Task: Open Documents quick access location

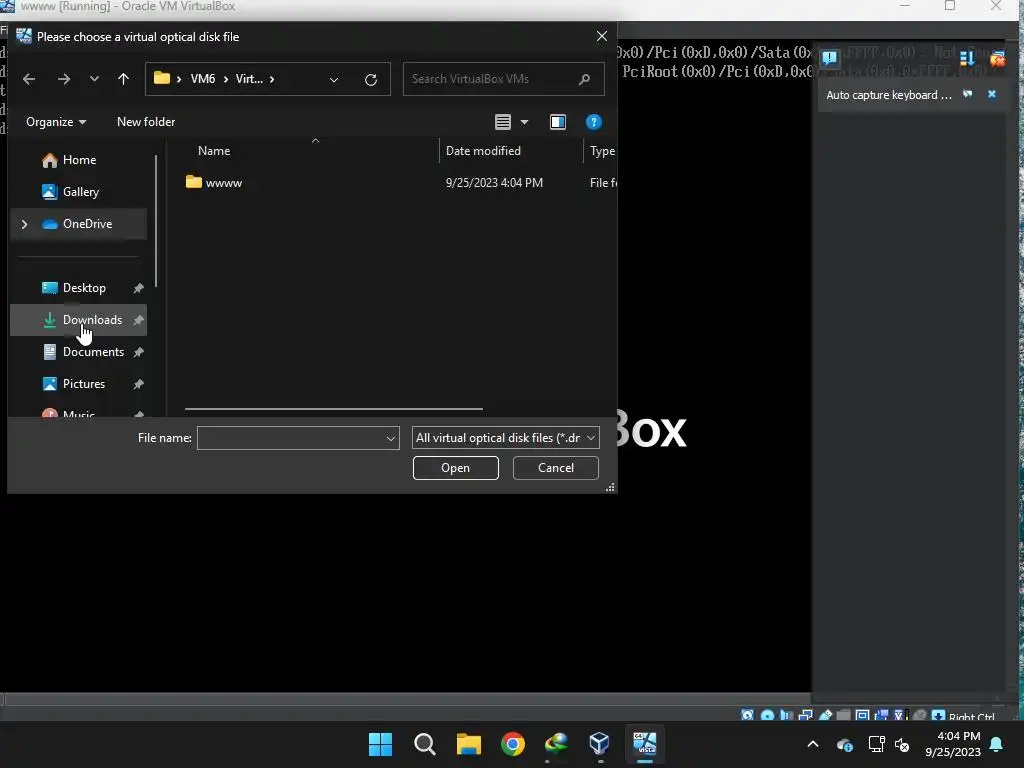Action: coord(79,352)
